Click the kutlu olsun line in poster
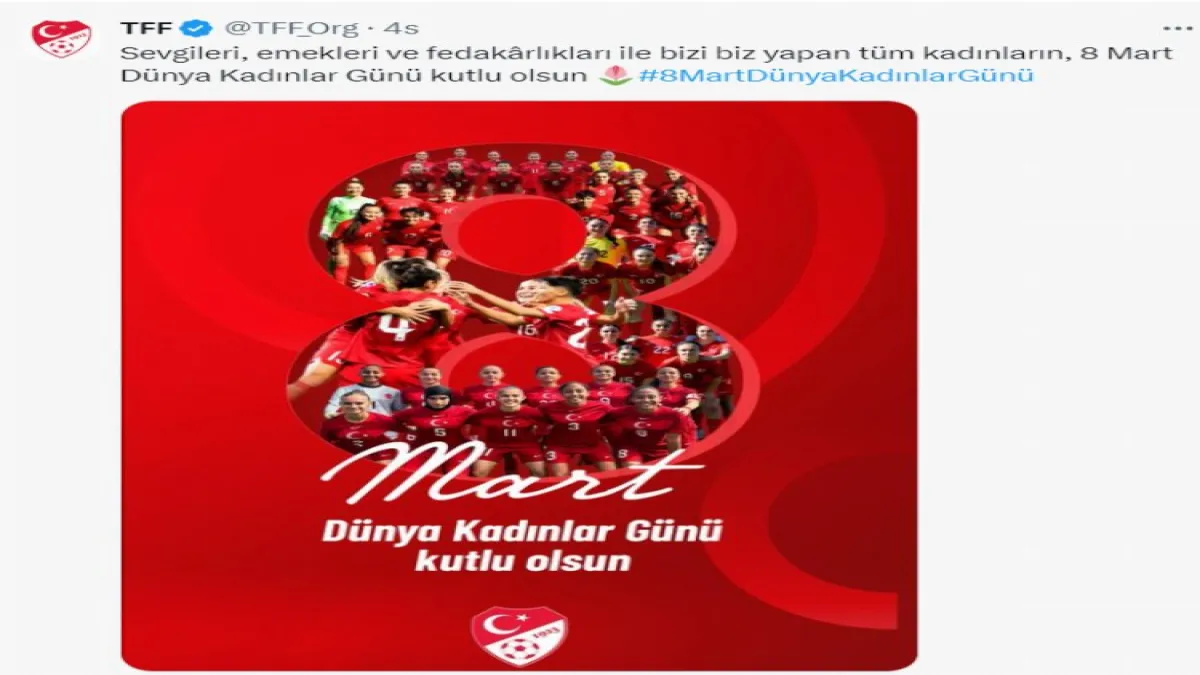The height and width of the screenshot is (675, 1200). click(x=523, y=560)
